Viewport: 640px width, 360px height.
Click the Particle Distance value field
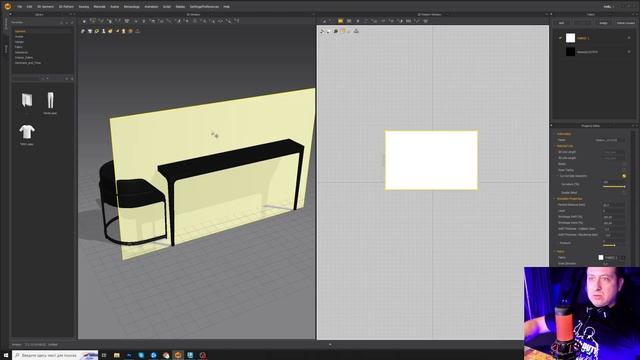click(613, 205)
